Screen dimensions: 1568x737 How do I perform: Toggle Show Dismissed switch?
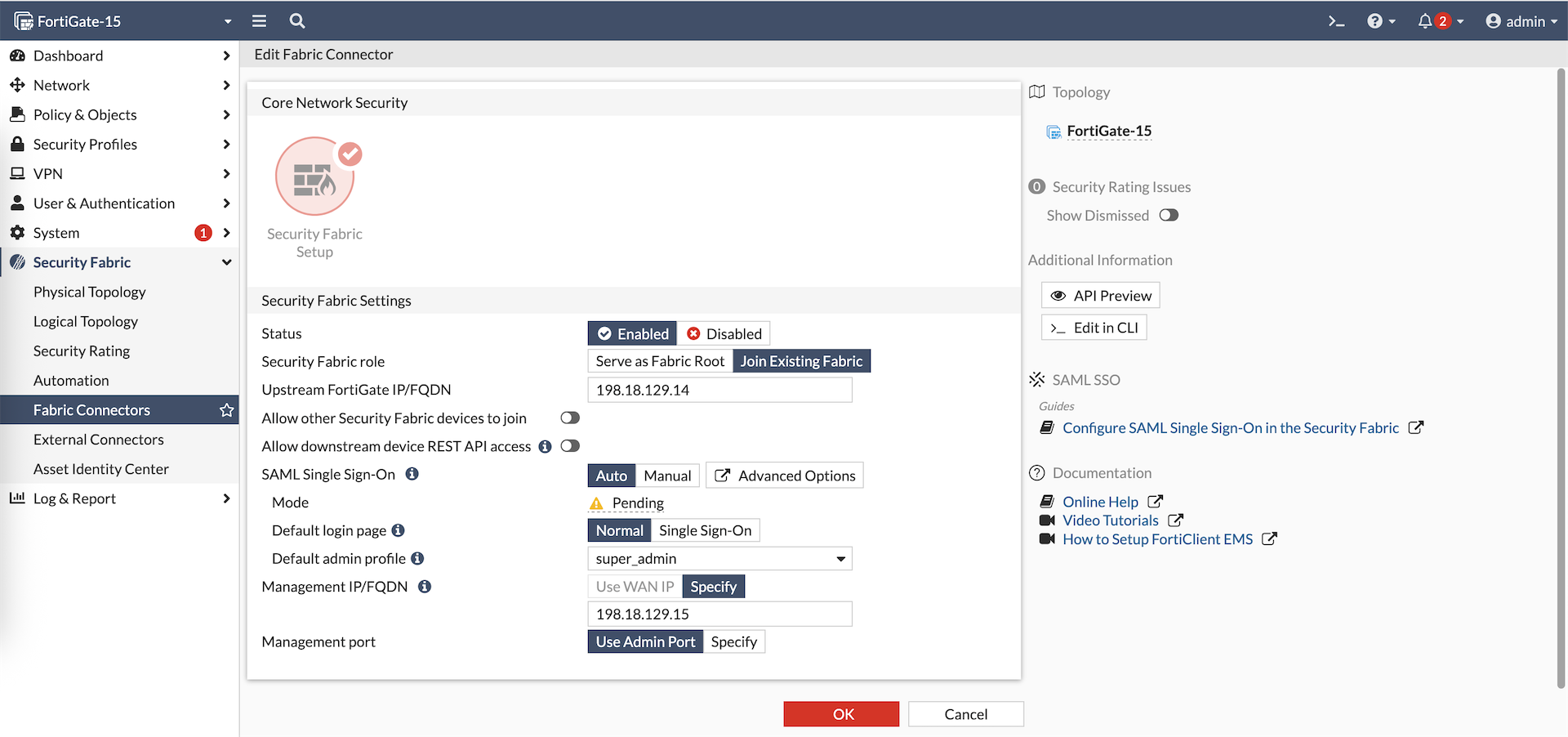point(1169,216)
